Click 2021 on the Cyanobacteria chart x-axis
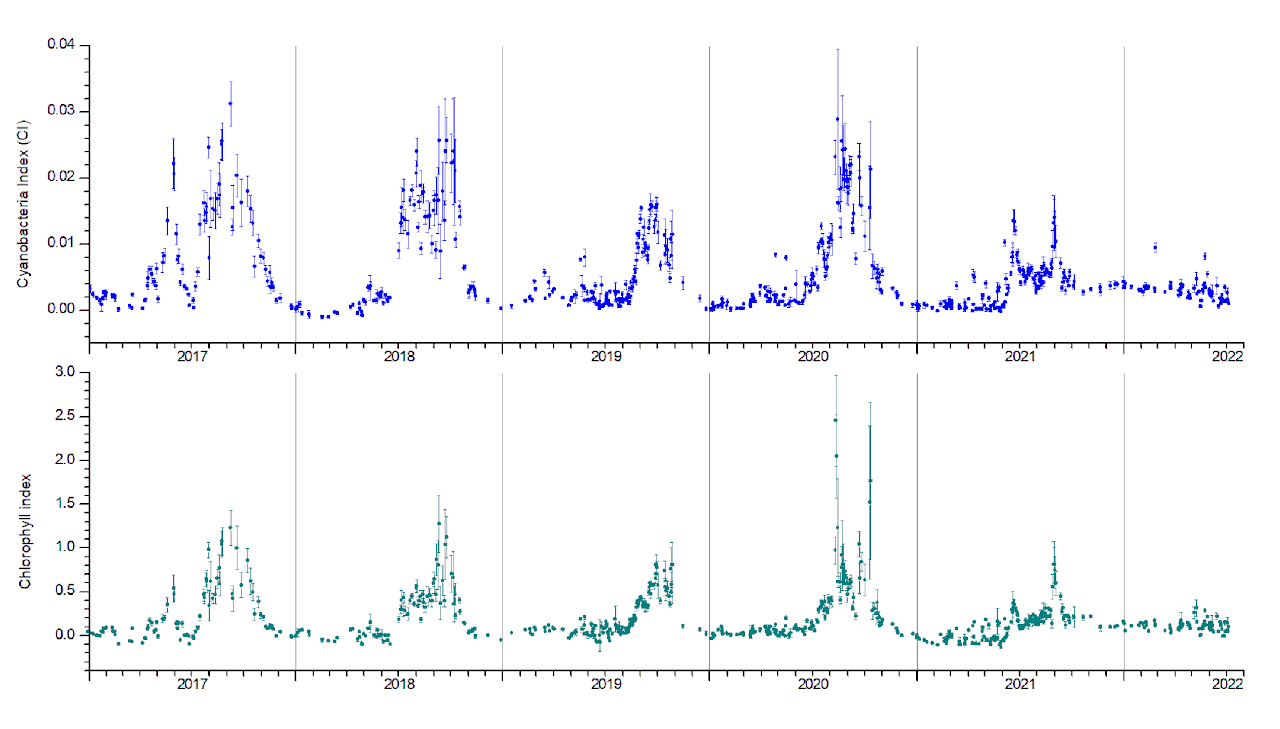This screenshot has height=729, width=1280. click(x=1020, y=356)
